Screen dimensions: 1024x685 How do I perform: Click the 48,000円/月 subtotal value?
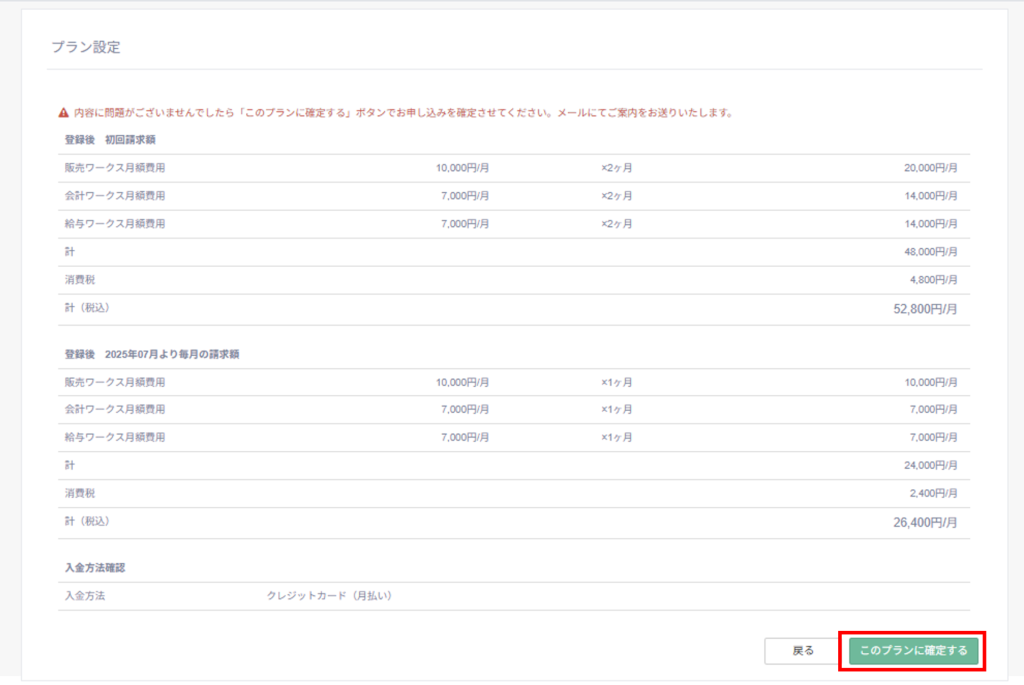931,252
